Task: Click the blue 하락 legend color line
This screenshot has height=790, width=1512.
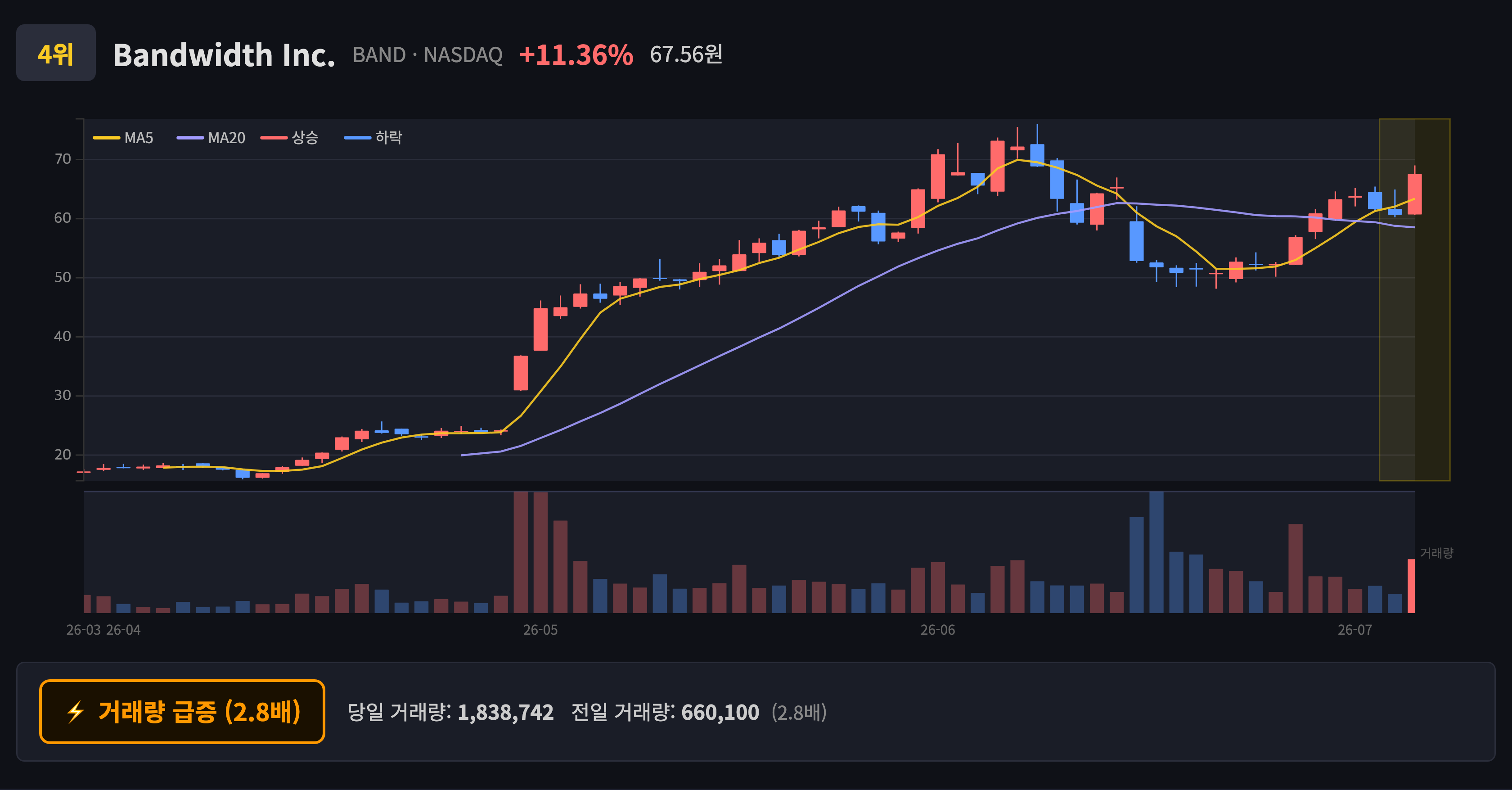Action: point(357,138)
